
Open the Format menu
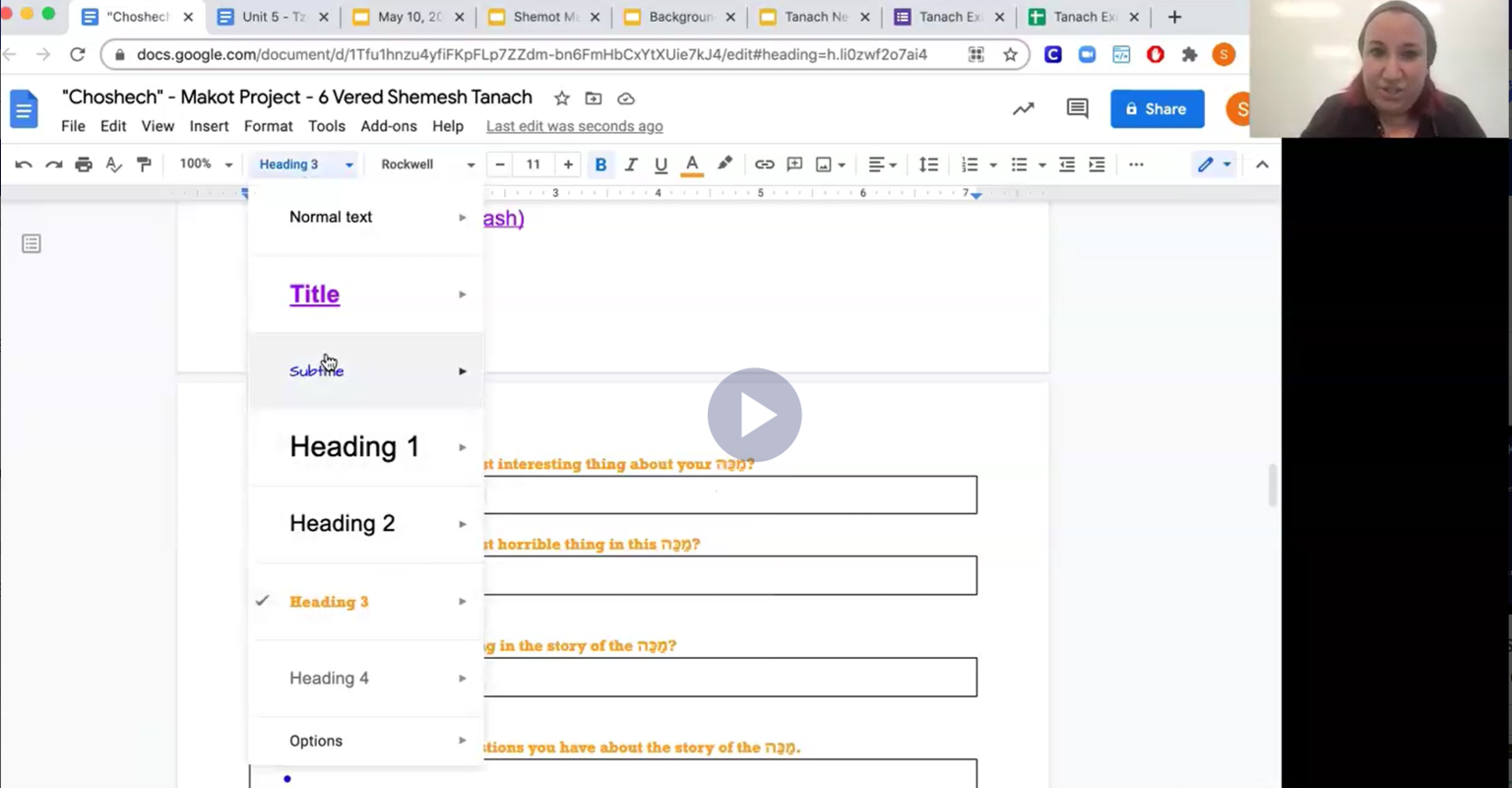(x=268, y=126)
